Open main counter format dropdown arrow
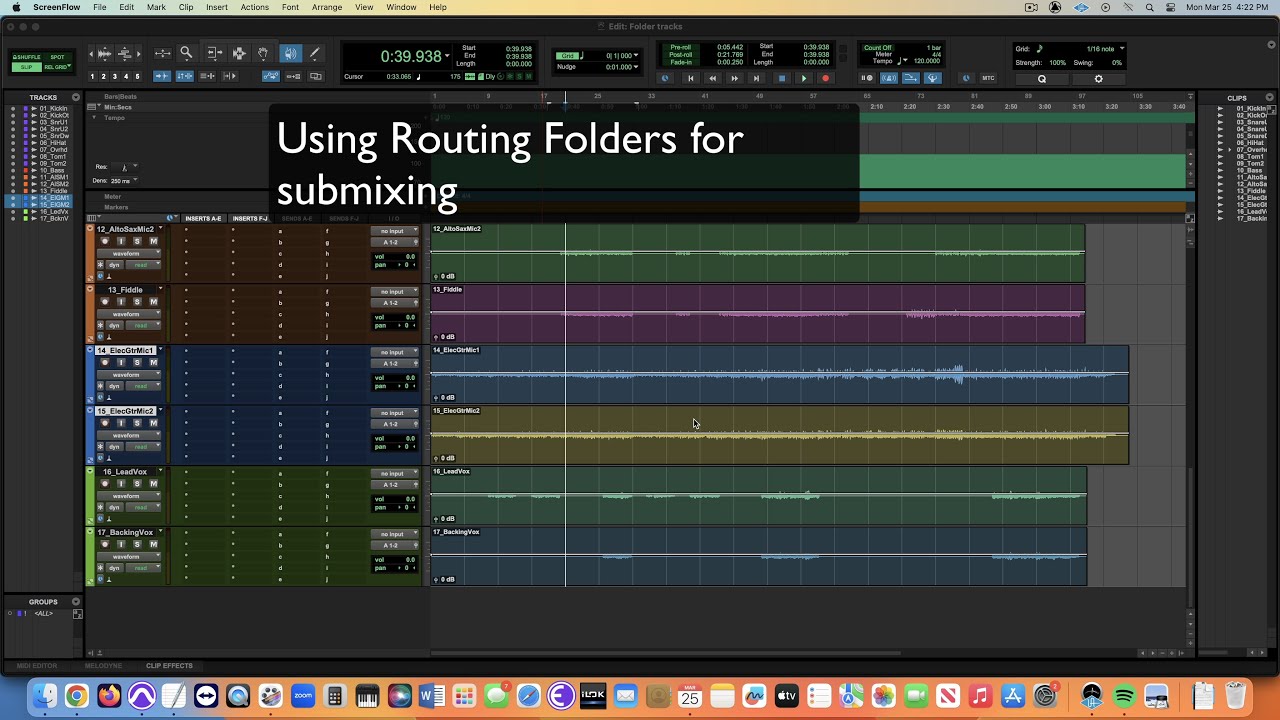 tap(447, 56)
